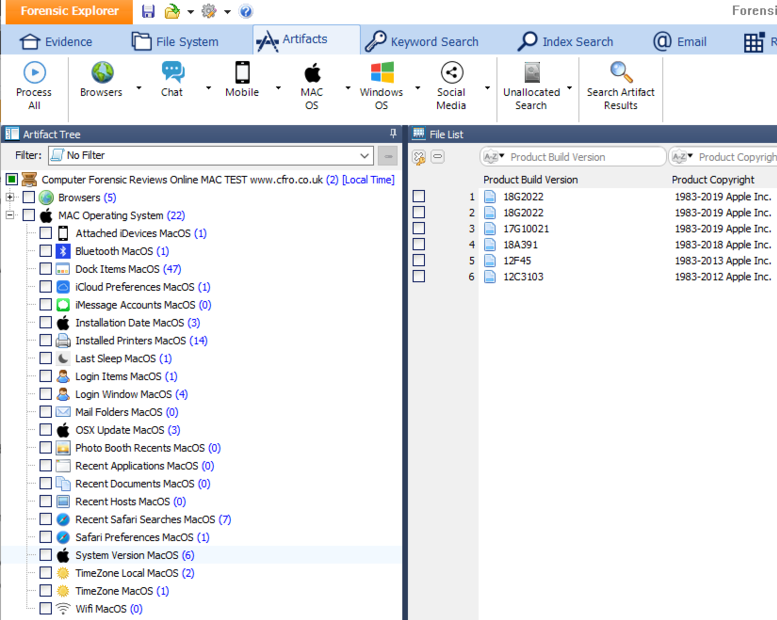Open the artifact tree Filter dropdown

coord(364,156)
